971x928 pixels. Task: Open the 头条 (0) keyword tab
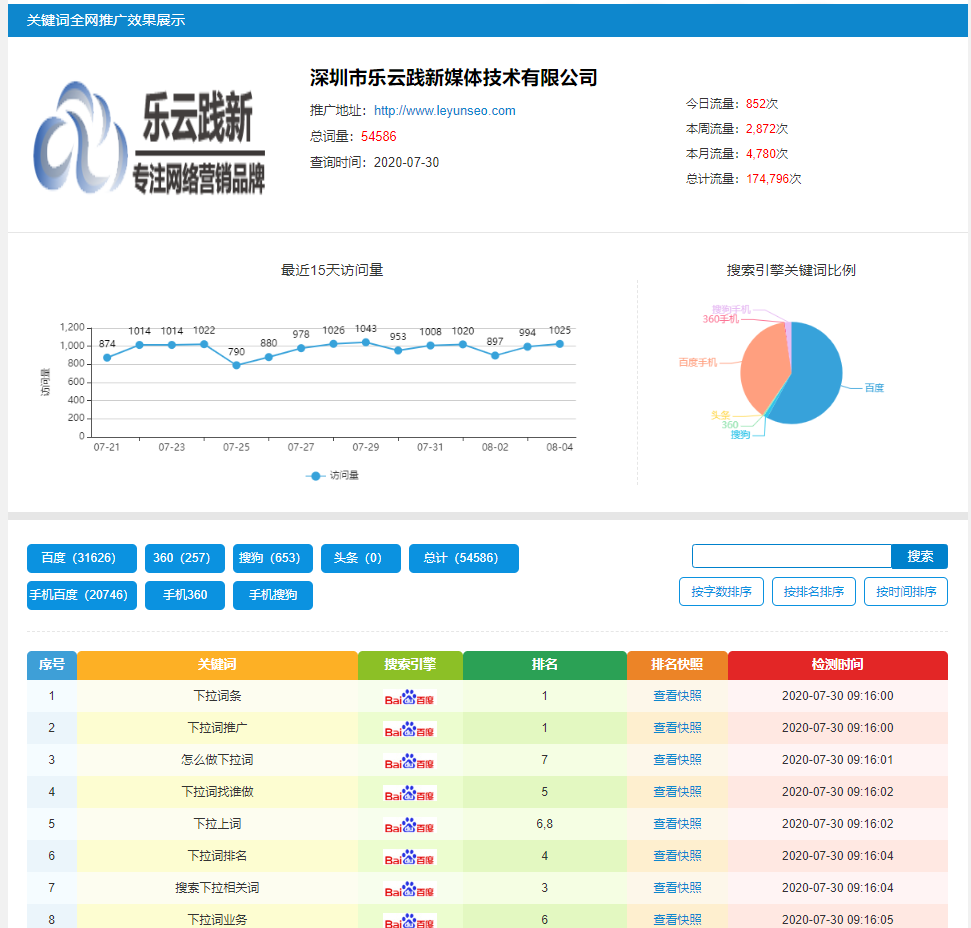pyautogui.click(x=360, y=558)
